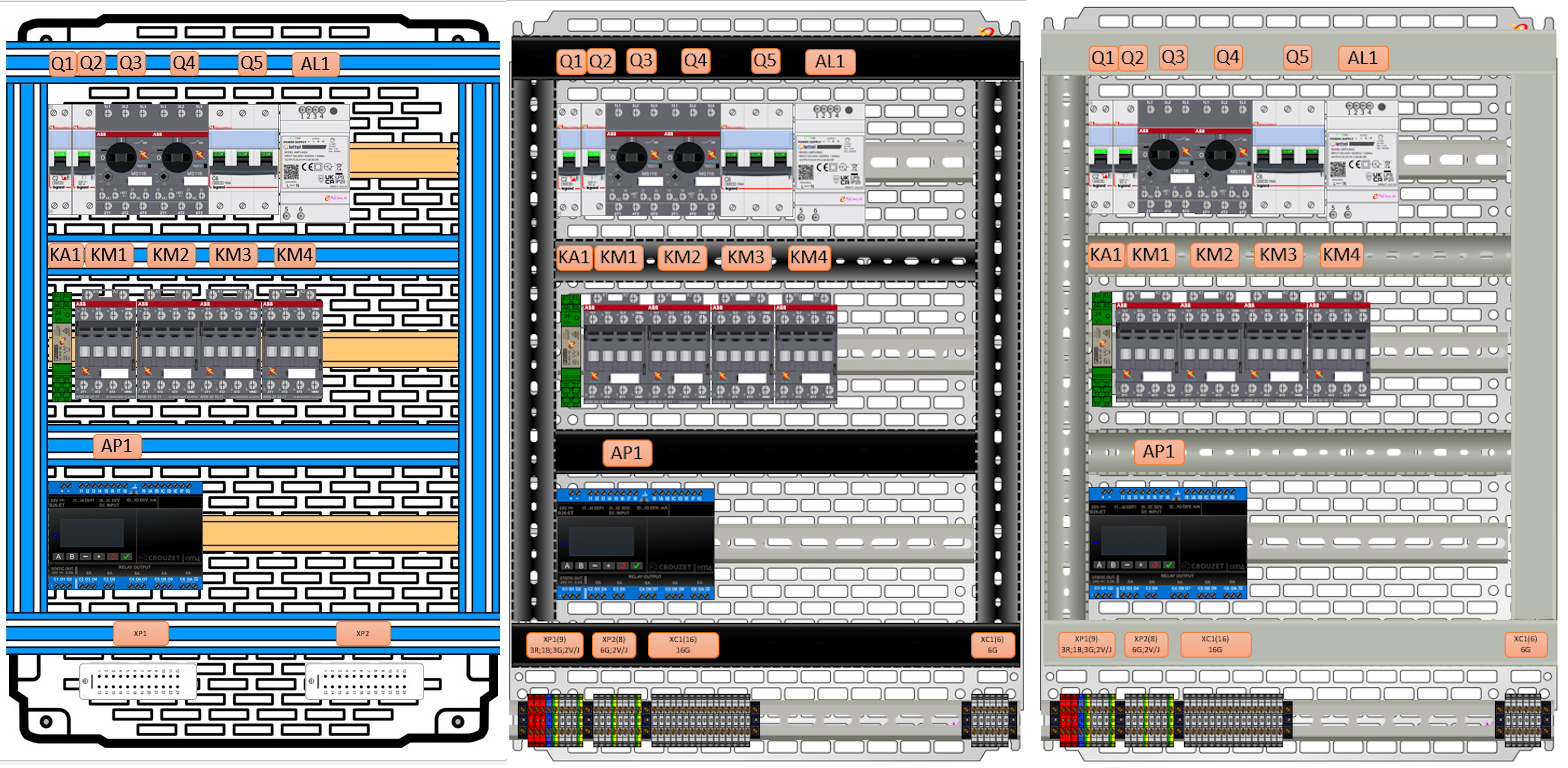This screenshot has height=768, width=1568.
Task: Select the AL1 label in the black panel
Action: click(x=830, y=62)
